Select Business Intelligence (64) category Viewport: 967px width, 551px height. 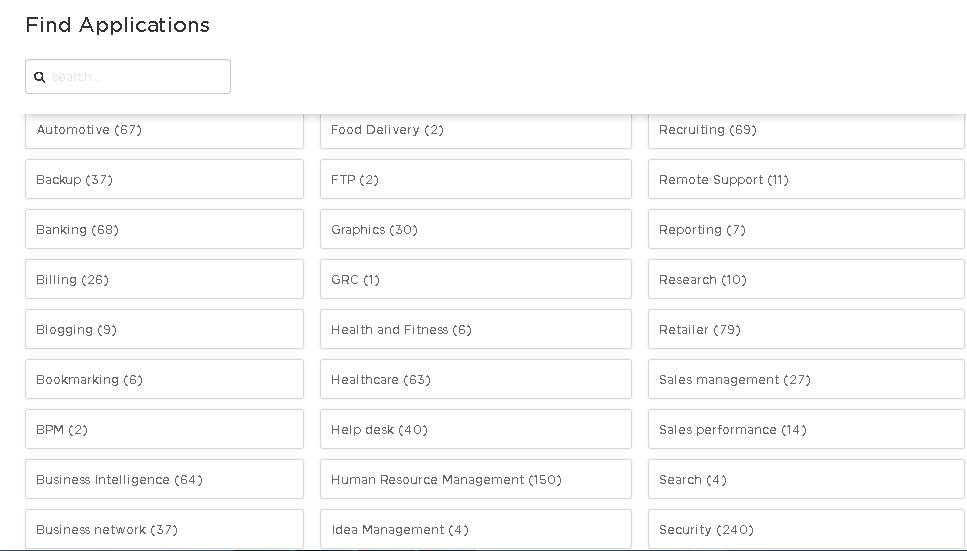(x=164, y=480)
